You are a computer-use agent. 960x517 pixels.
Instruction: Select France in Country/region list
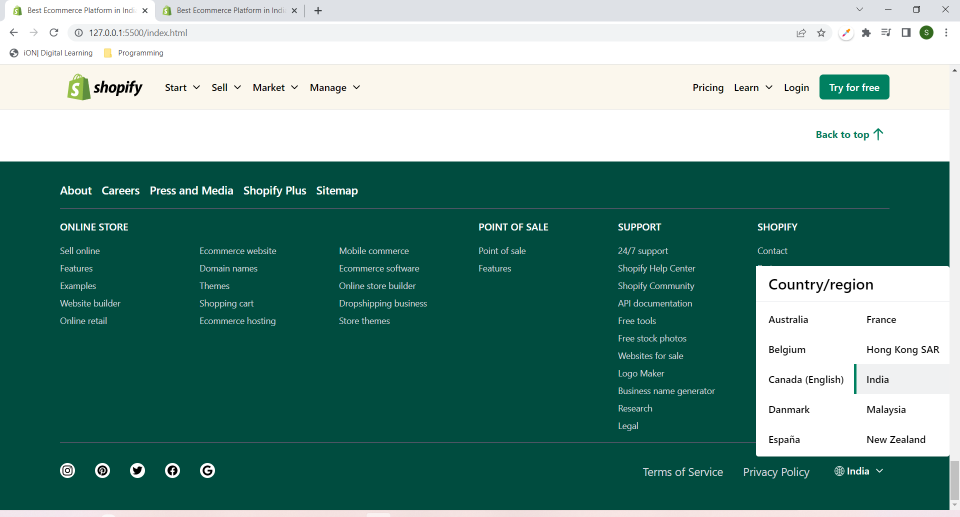881,320
